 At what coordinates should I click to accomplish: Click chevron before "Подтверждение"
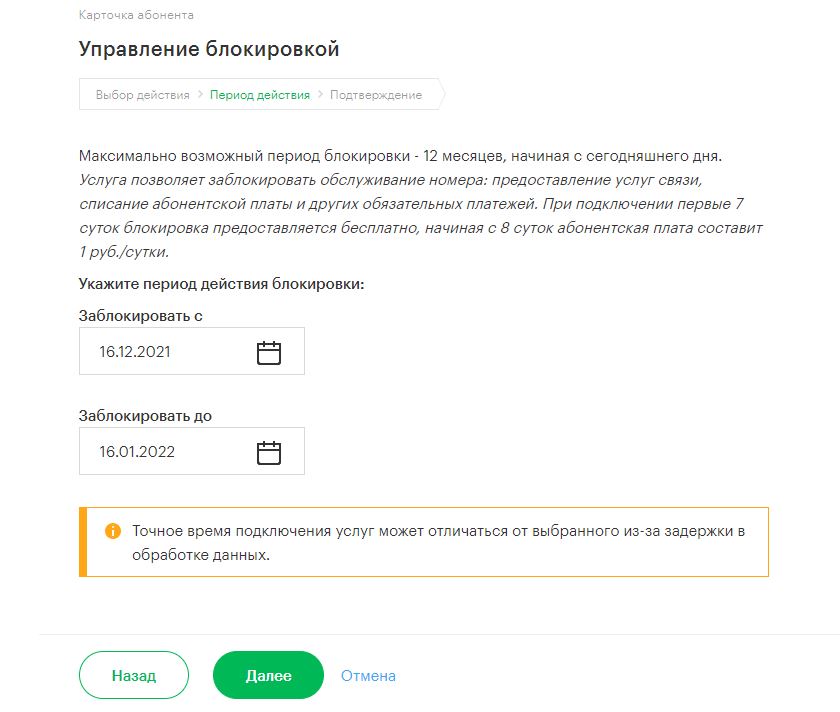click(320, 94)
